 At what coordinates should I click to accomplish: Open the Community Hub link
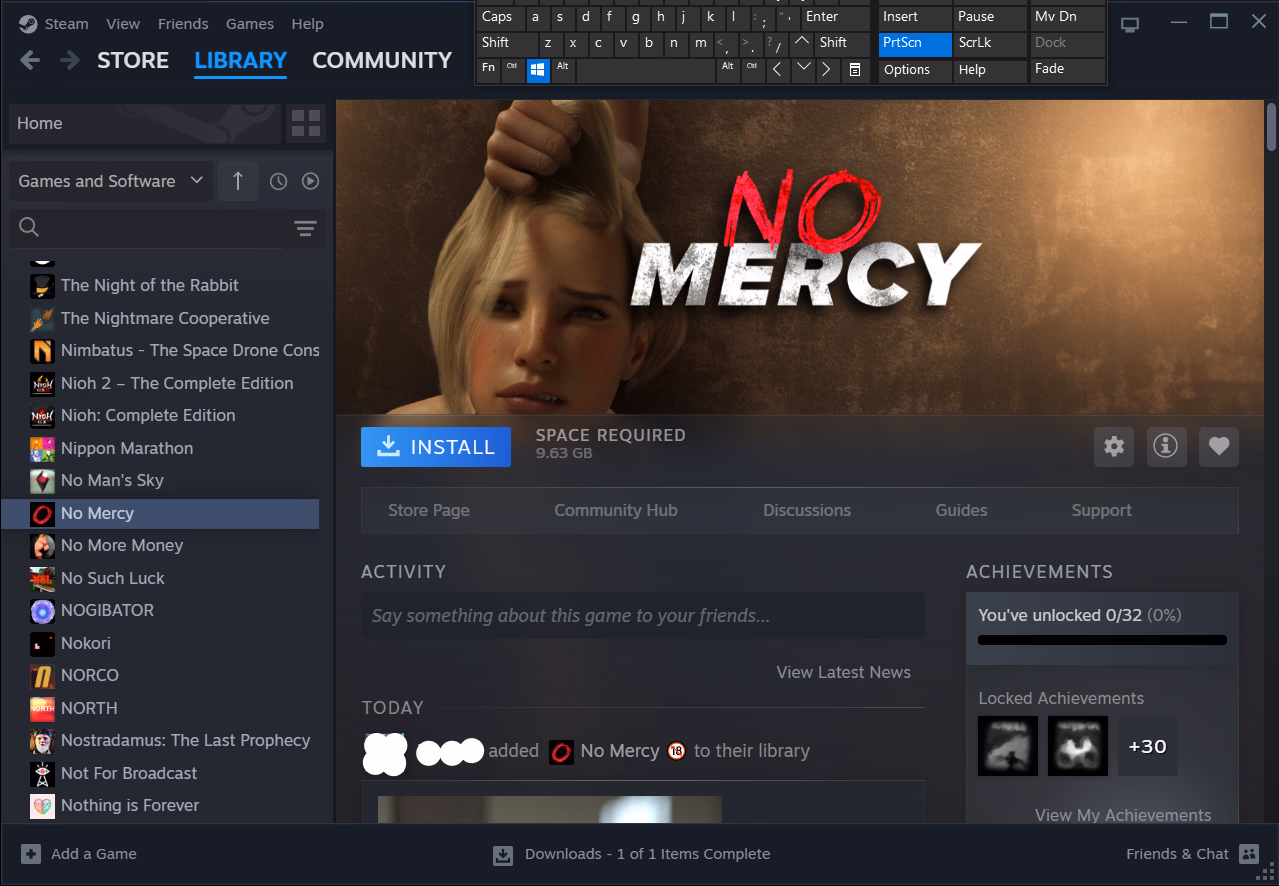(x=616, y=510)
